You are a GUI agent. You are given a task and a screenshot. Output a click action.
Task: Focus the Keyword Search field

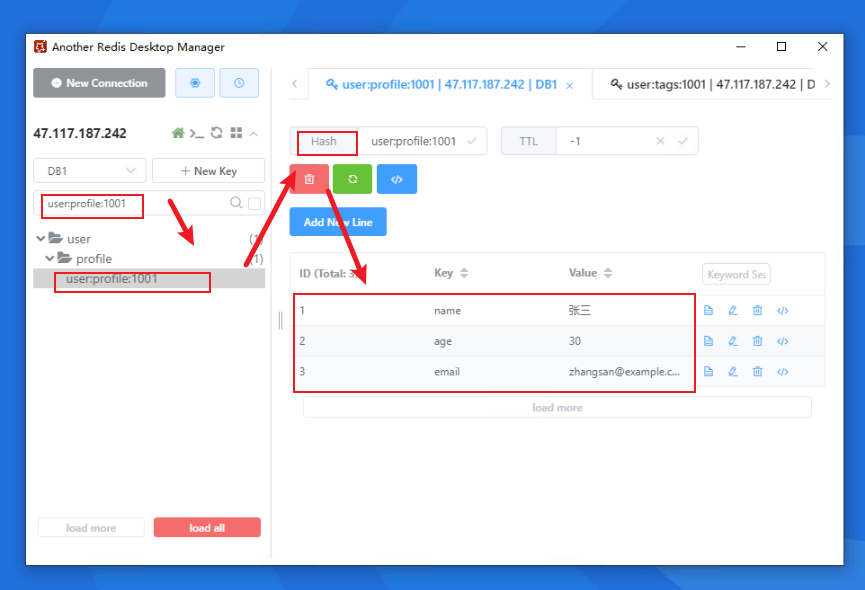tap(736, 274)
